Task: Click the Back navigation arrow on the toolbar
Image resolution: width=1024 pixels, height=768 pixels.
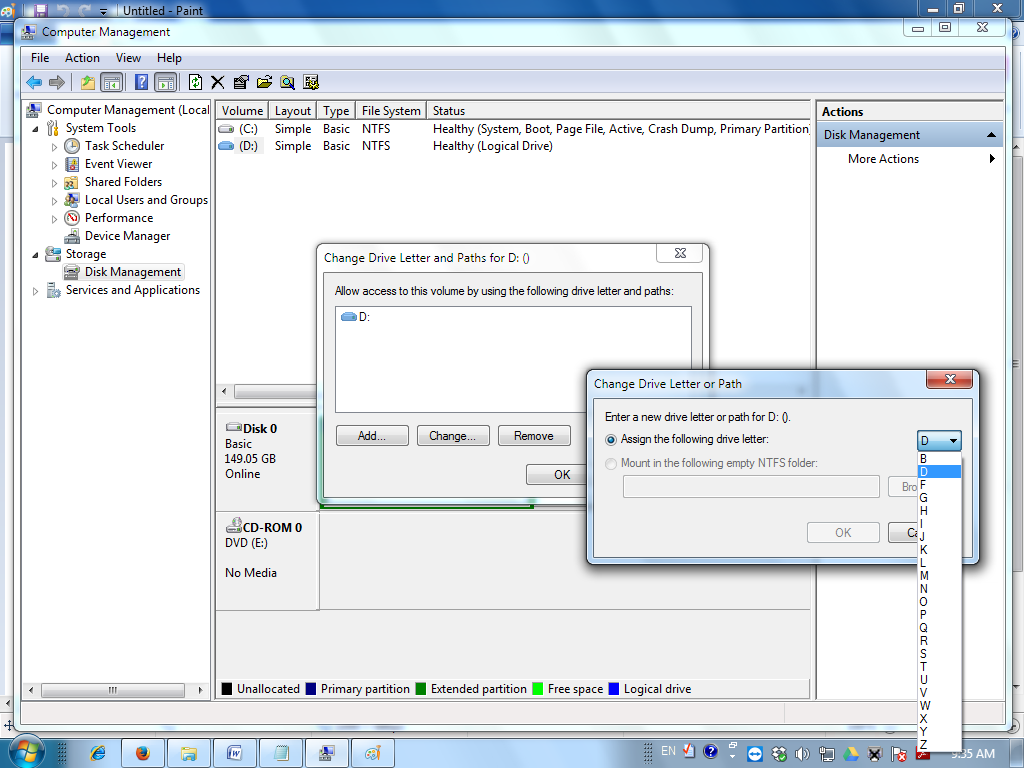Action: pos(33,82)
